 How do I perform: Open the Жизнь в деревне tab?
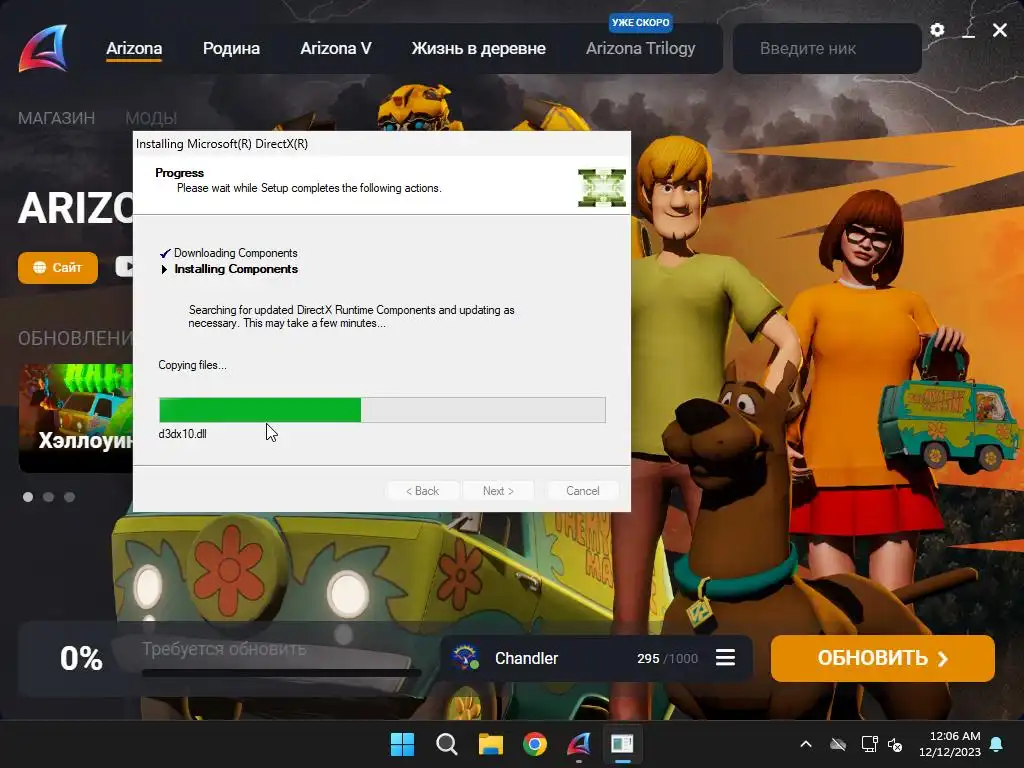[479, 48]
